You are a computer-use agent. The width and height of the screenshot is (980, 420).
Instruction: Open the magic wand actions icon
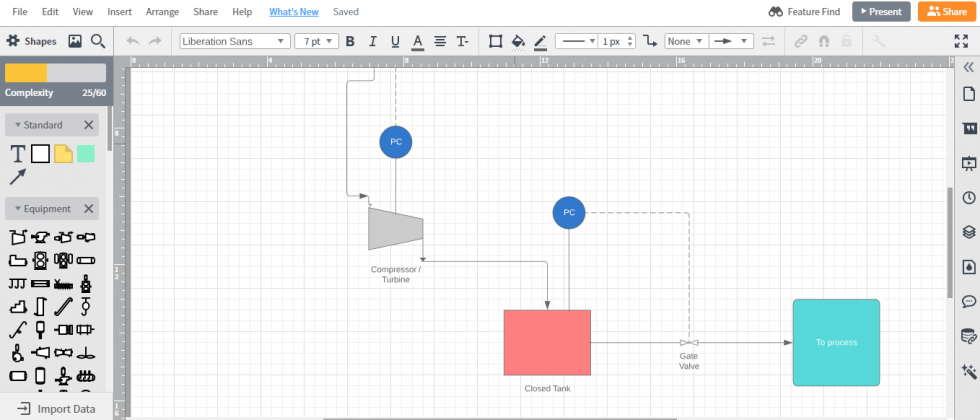point(969,371)
